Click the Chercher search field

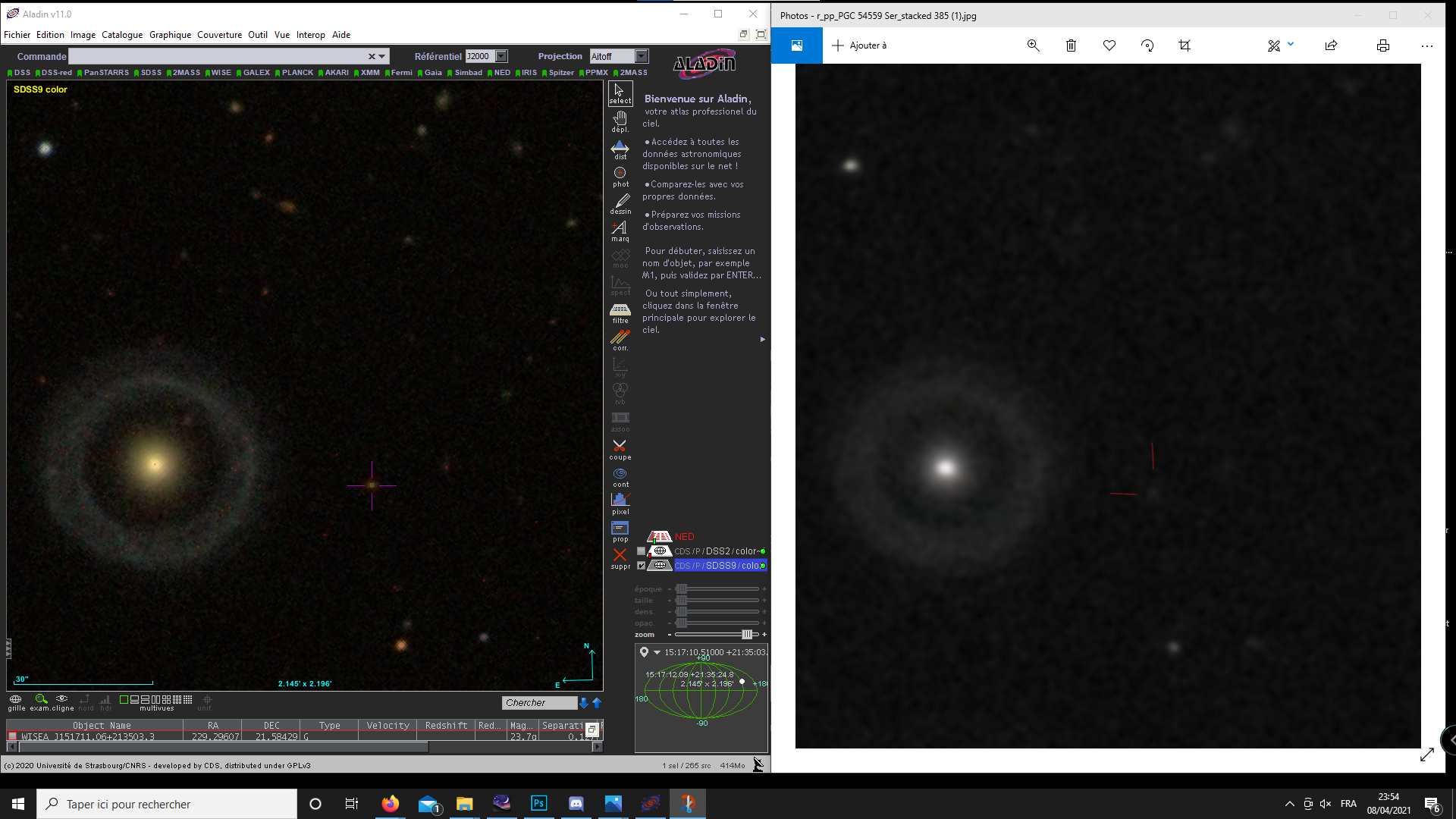(x=539, y=703)
